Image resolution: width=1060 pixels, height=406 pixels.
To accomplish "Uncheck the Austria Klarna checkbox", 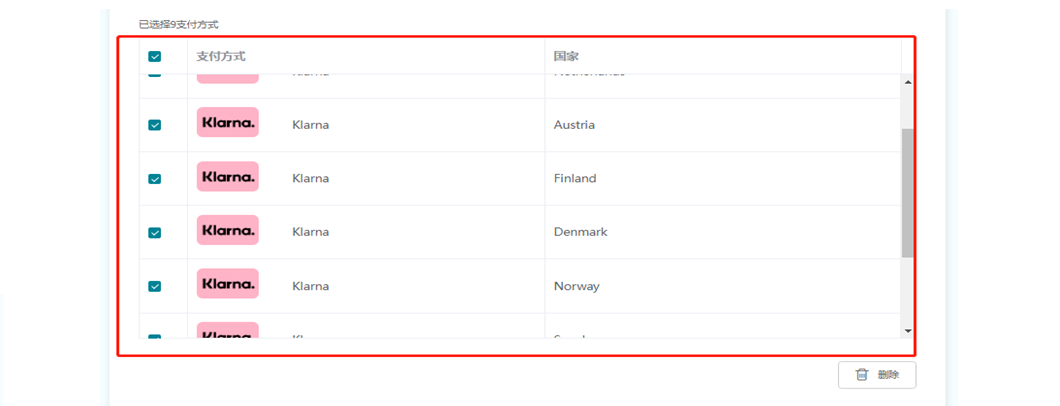I will pos(155,125).
